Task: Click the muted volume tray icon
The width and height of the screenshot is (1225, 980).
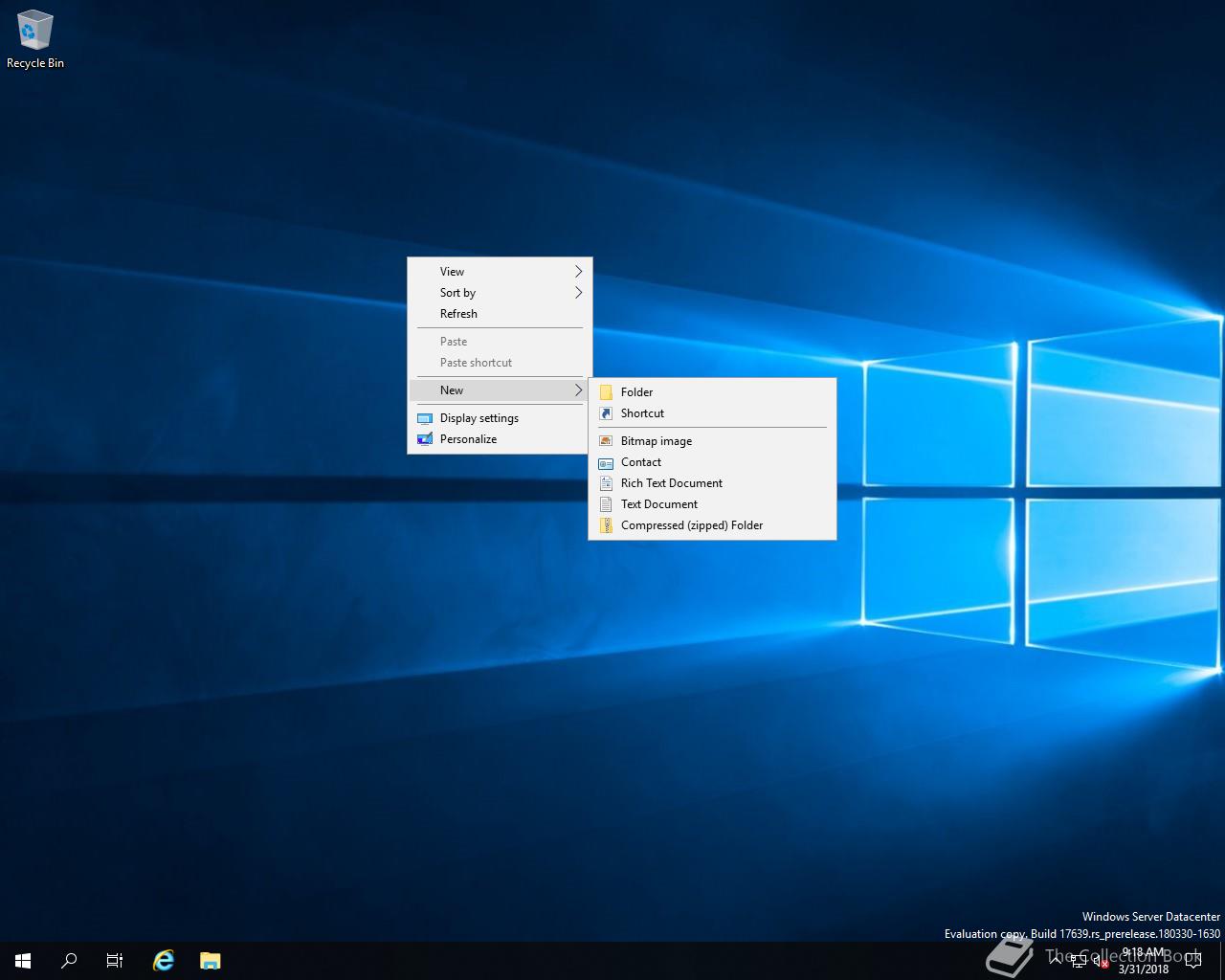Action: coord(1101,962)
